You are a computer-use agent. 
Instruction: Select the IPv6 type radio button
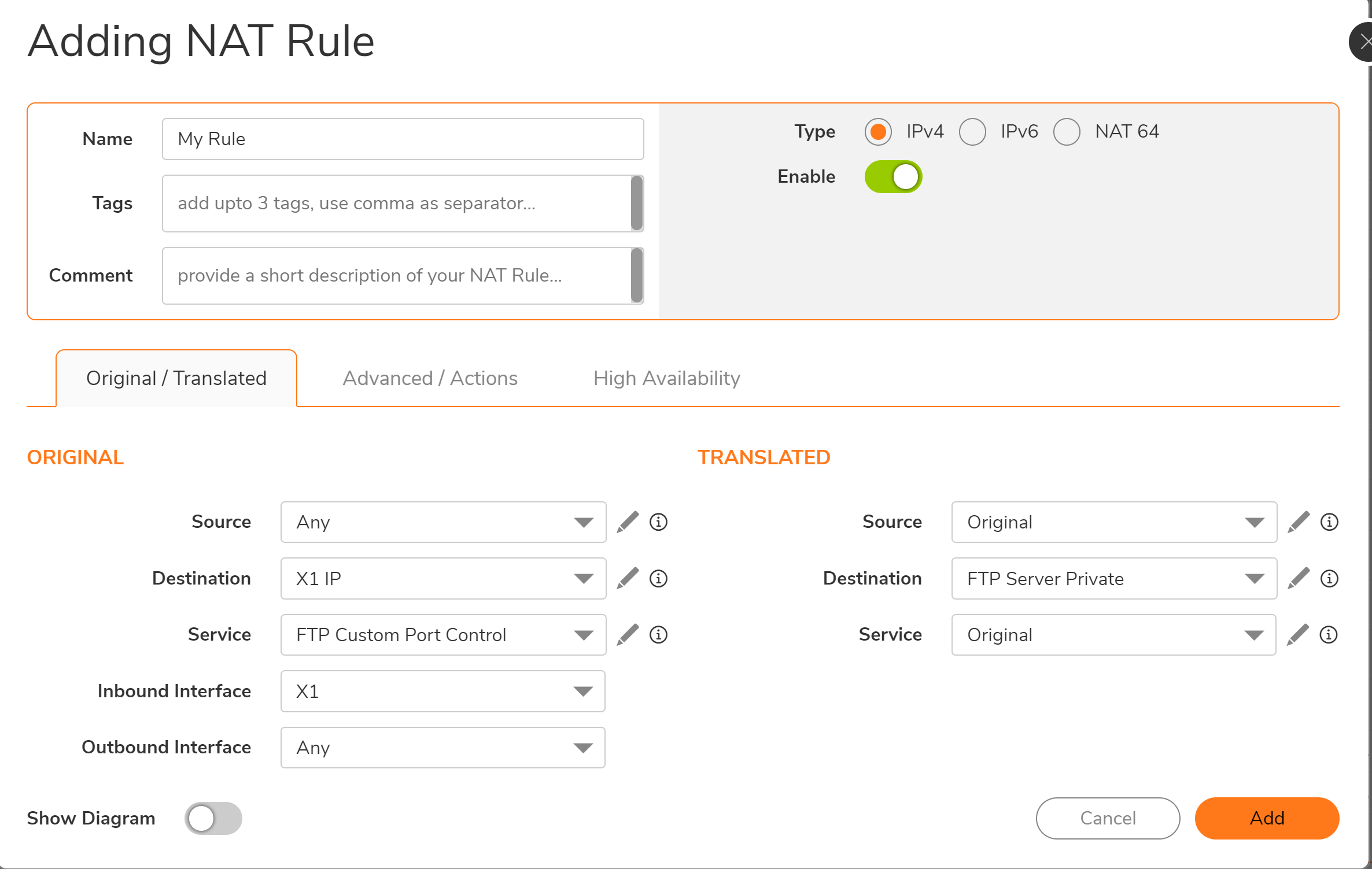pyautogui.click(x=972, y=132)
